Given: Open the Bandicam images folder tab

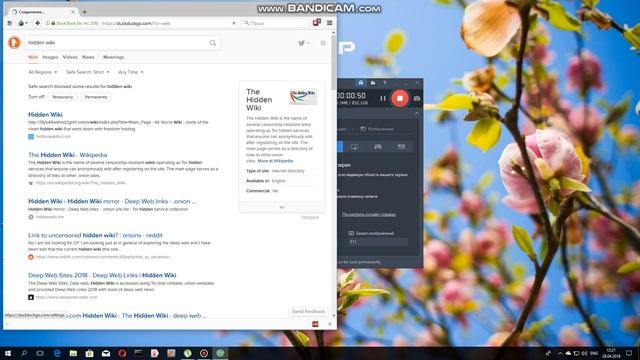Looking at the screenshot, I should click(x=377, y=129).
